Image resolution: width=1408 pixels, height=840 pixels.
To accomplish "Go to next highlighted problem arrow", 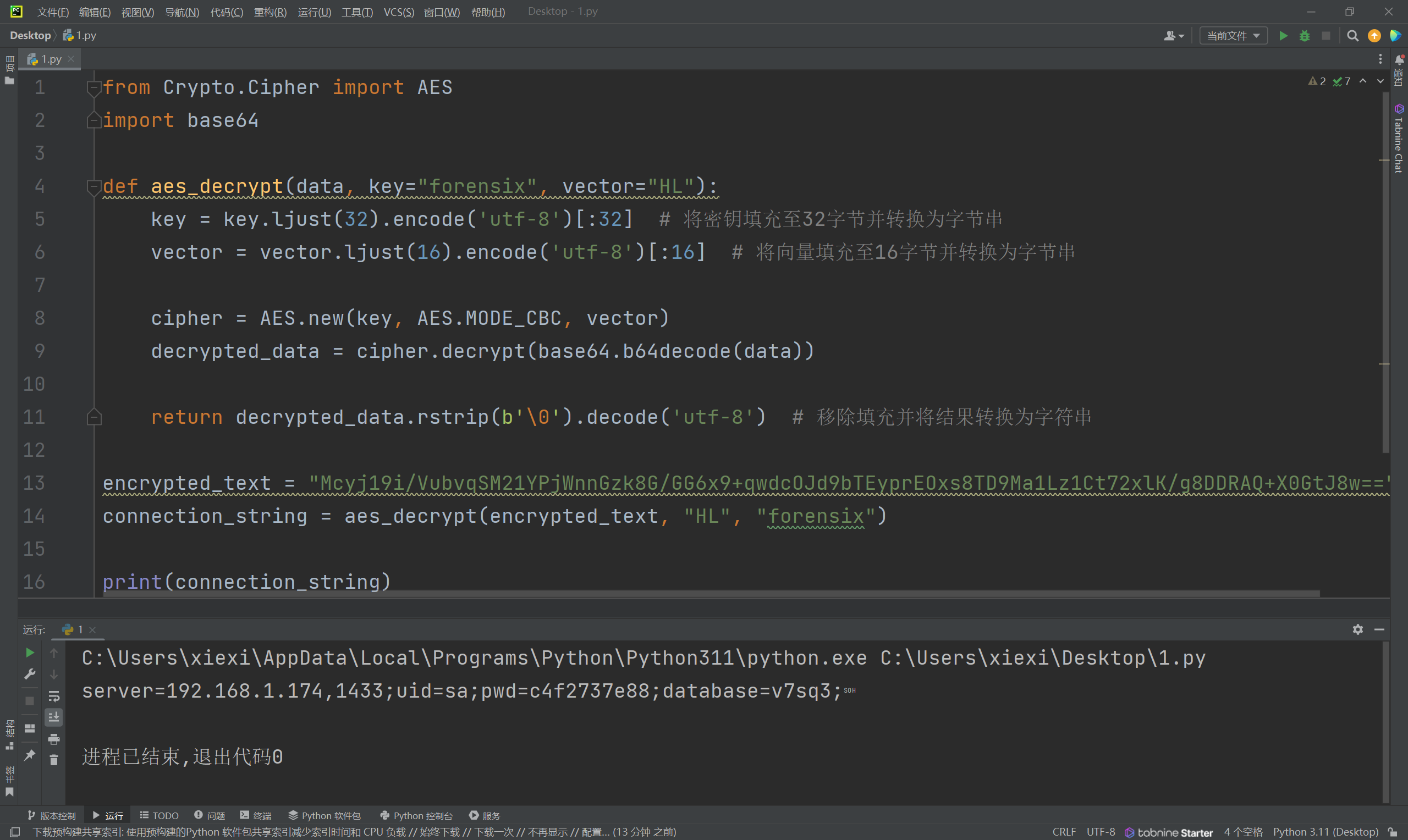I will point(1380,81).
